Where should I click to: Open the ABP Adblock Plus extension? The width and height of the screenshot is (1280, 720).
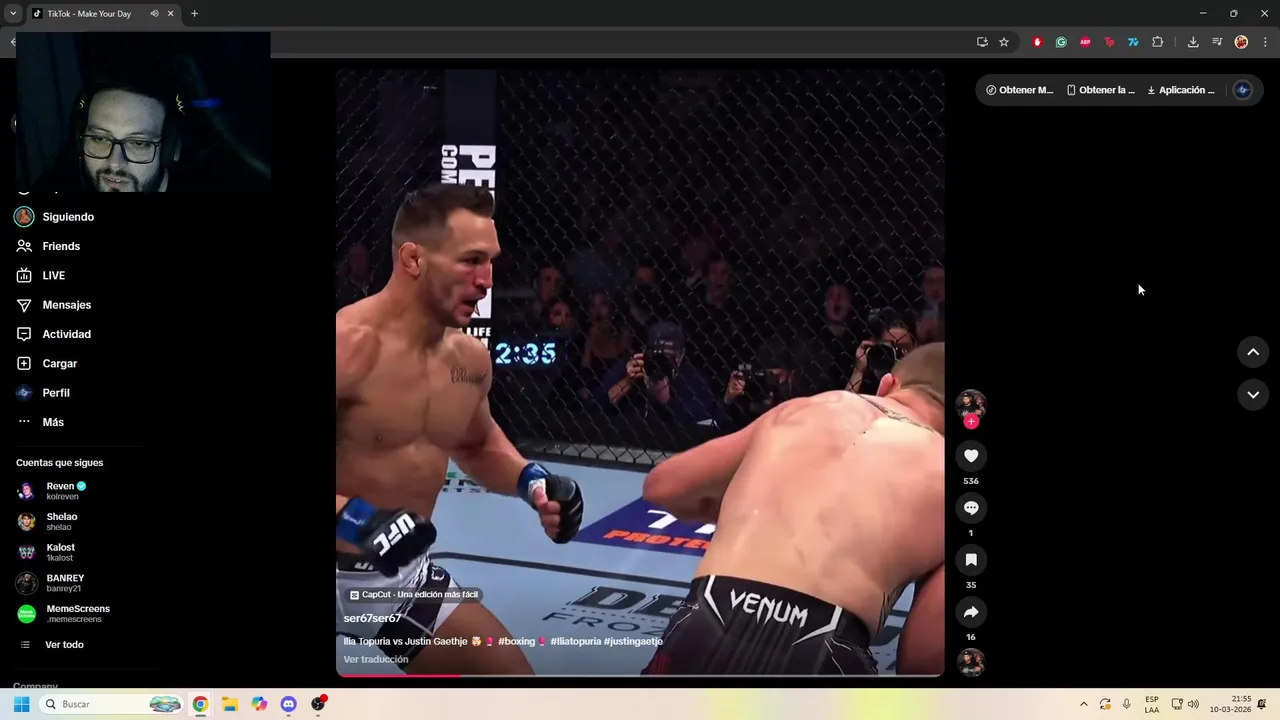[x=1085, y=42]
